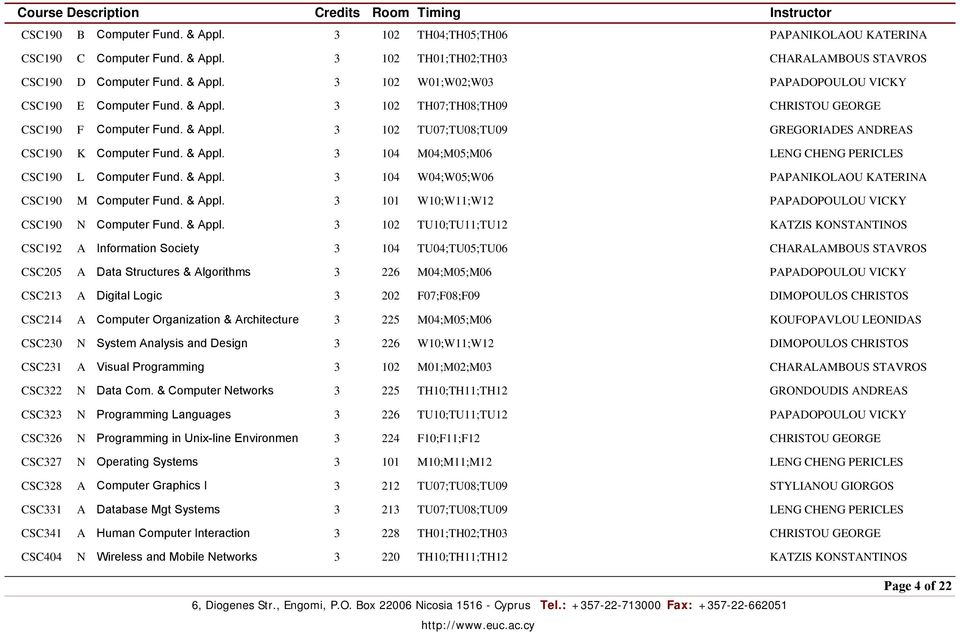Click room 202 for Digital Logic
Image resolution: width=960 pixels, height=632 pixels.
(391, 296)
